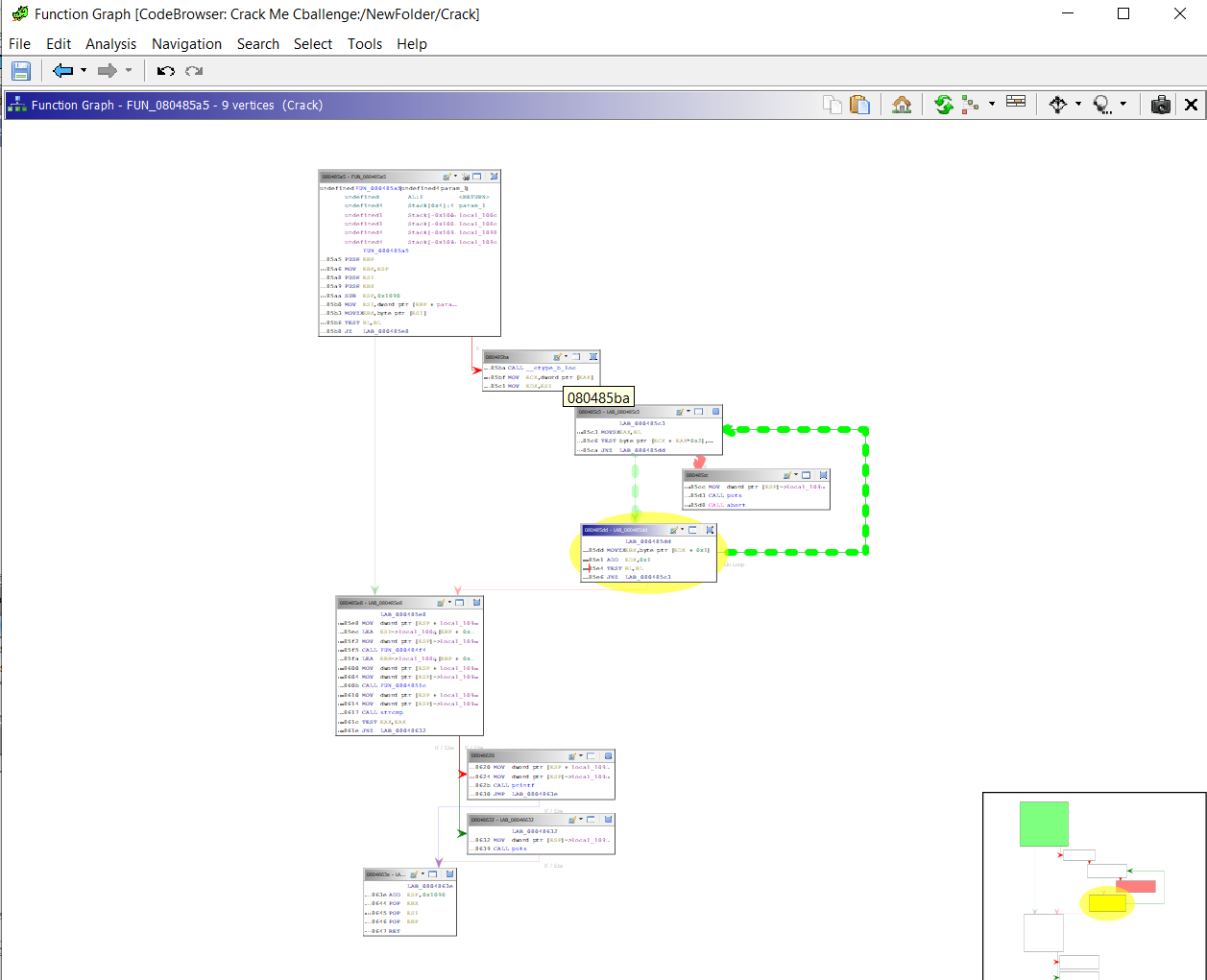Open the Navigation menu
This screenshot has width=1207, height=980.
186,44
